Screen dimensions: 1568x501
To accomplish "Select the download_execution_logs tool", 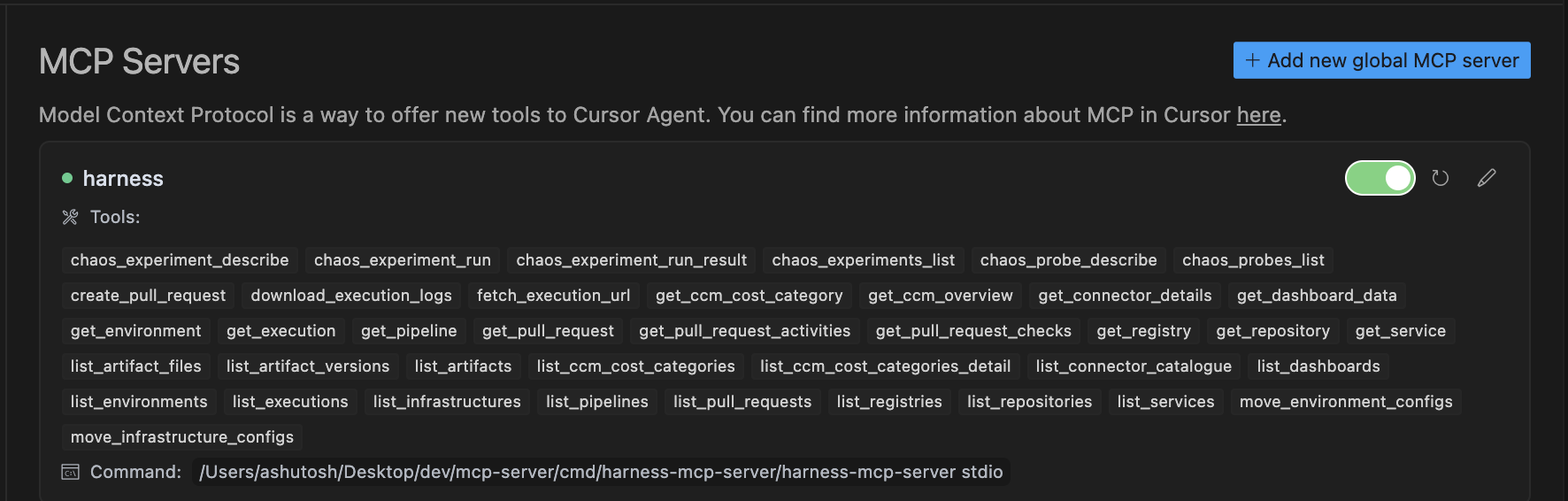I will click(351, 296).
